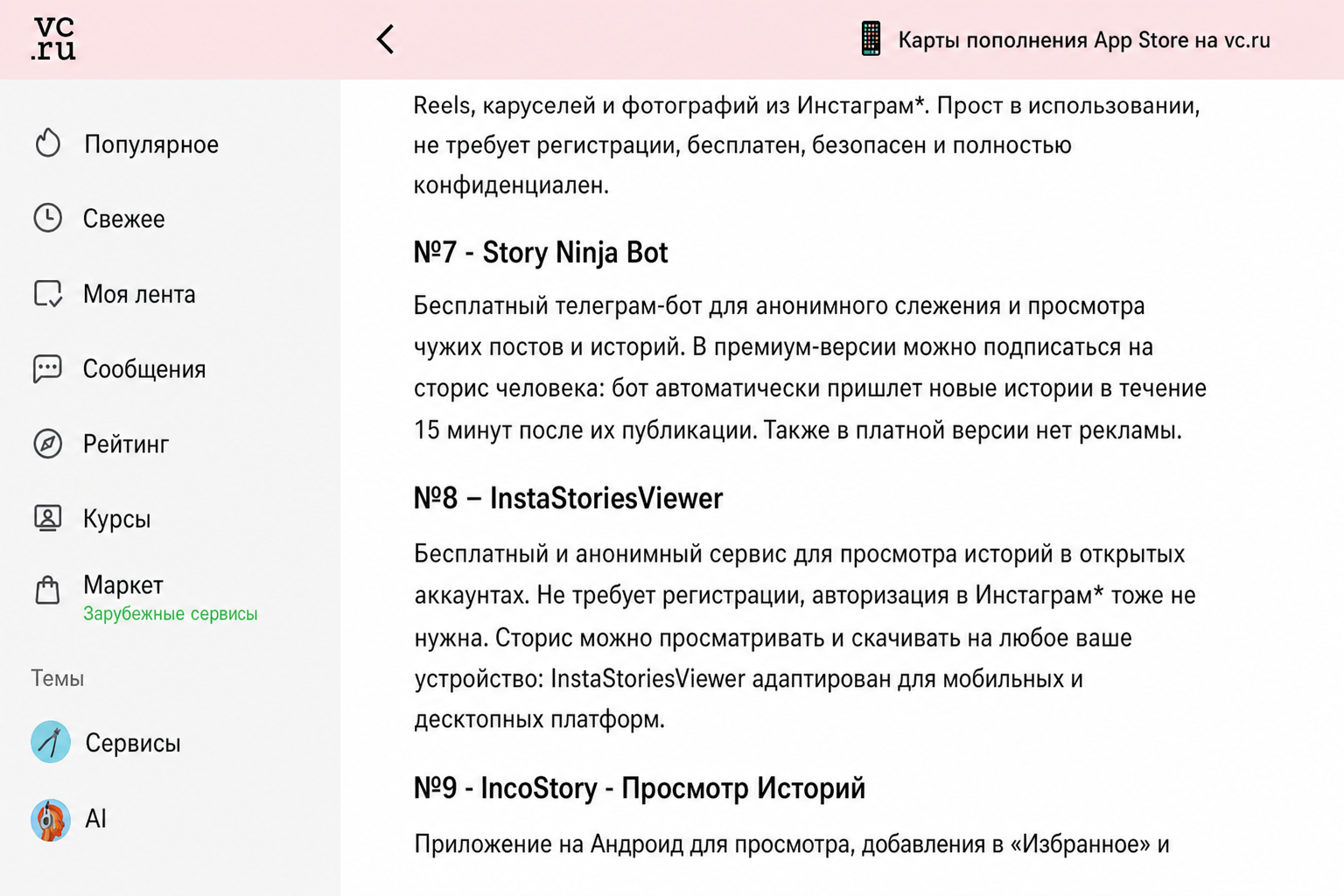Click the chat bubble icon for Сообщения
The width and height of the screenshot is (1344, 896).
48,368
